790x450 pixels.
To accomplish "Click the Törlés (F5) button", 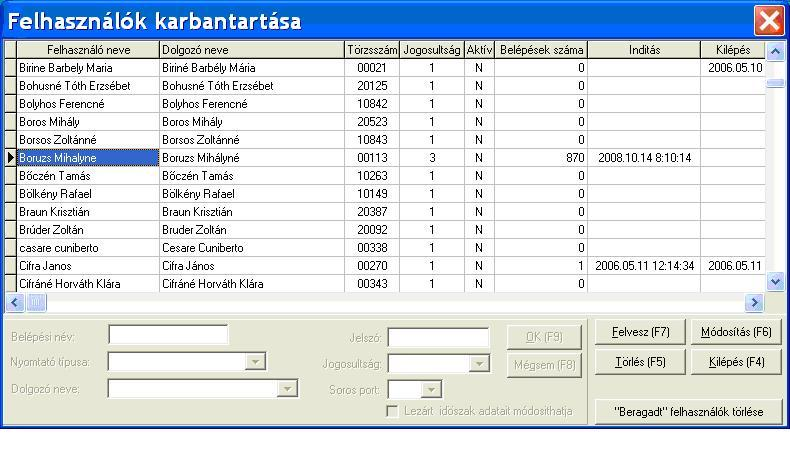I will [x=640, y=362].
